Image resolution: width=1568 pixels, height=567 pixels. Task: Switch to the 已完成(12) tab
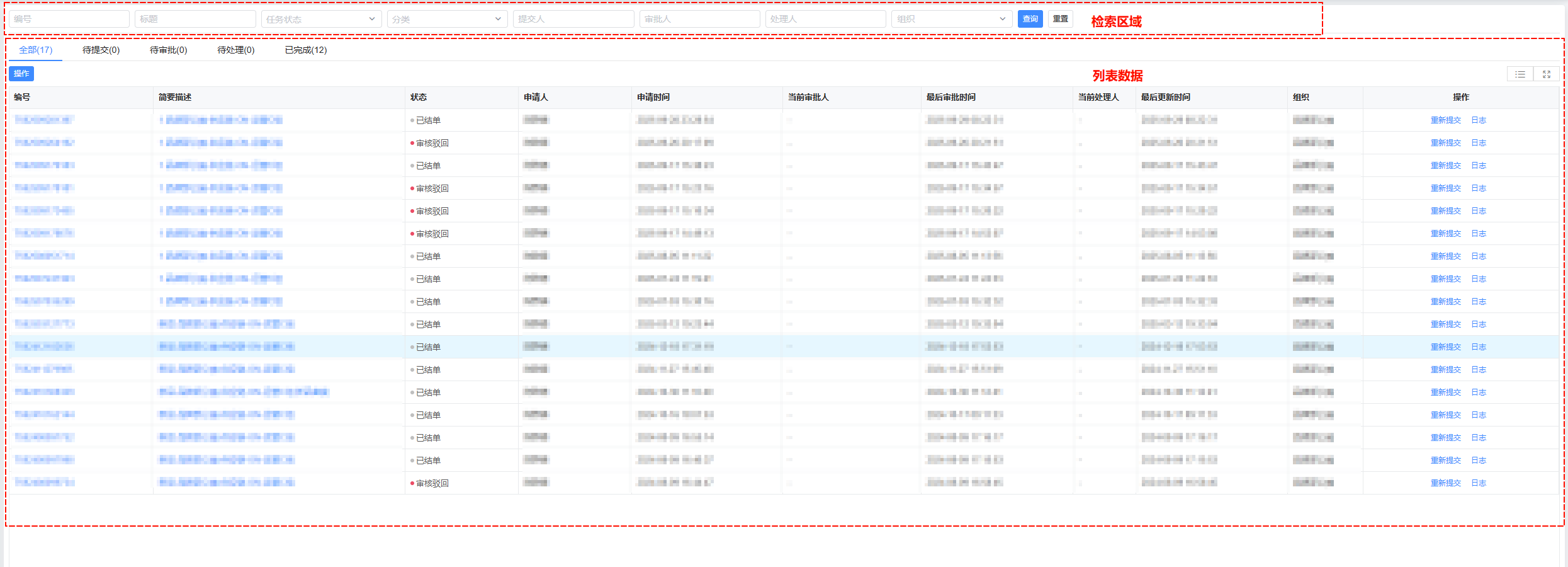(306, 50)
